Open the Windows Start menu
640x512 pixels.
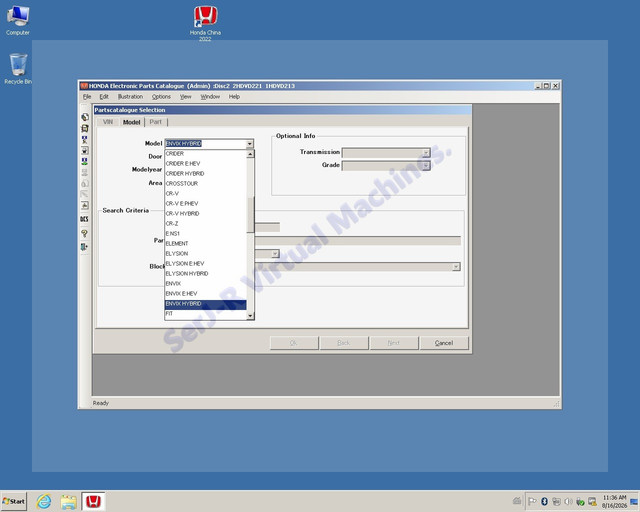click(x=14, y=501)
